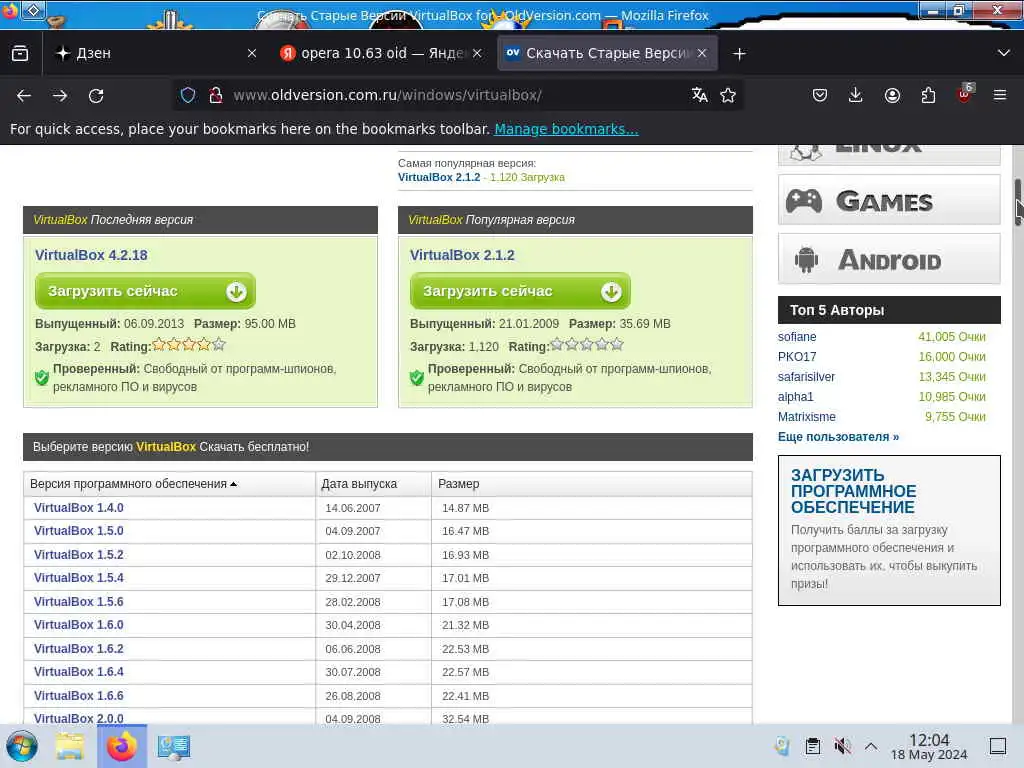Open the Android category banner
Viewport: 1024px width, 768px height.
(889, 259)
